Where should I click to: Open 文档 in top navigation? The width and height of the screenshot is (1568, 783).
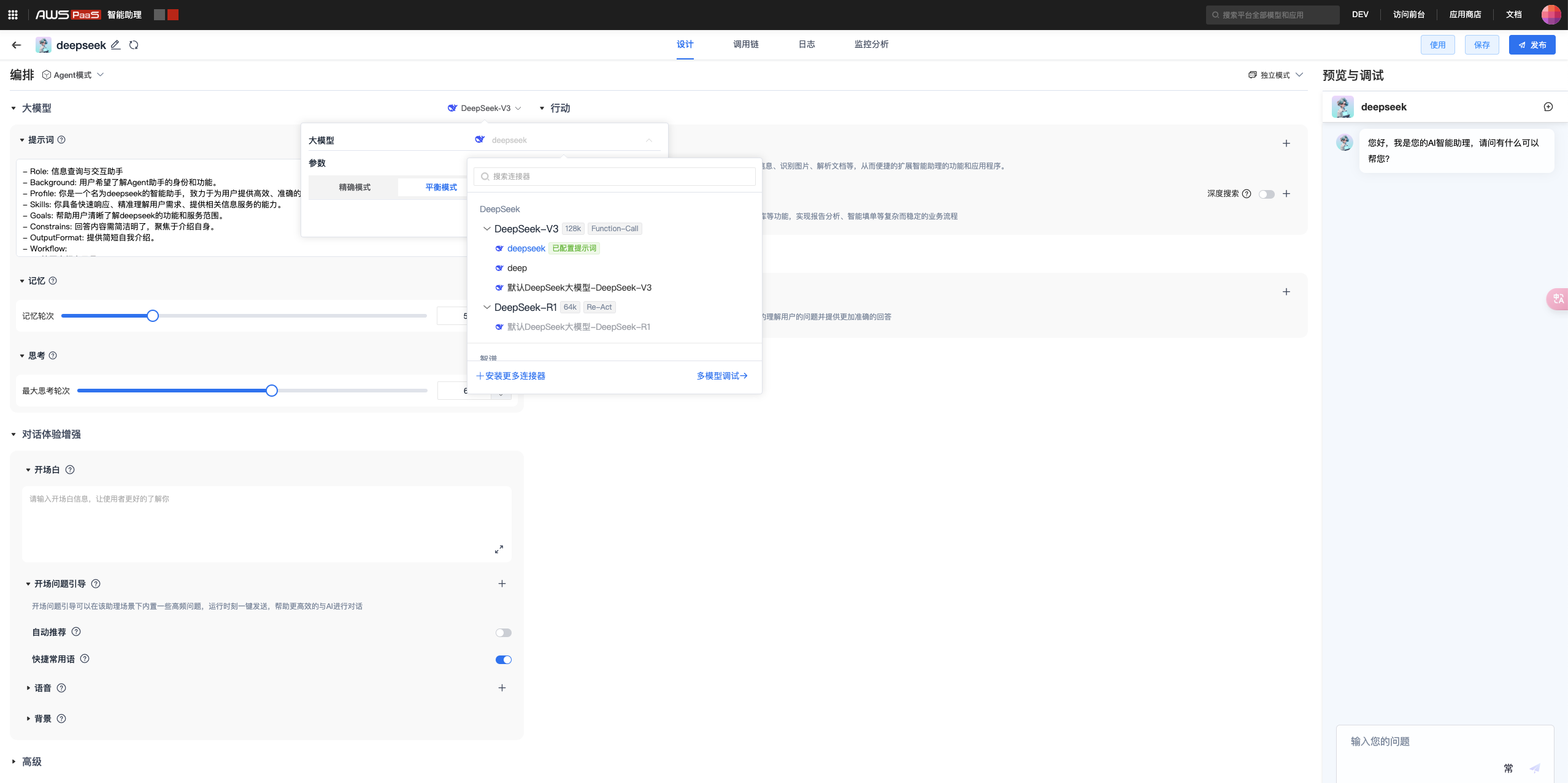point(1513,15)
